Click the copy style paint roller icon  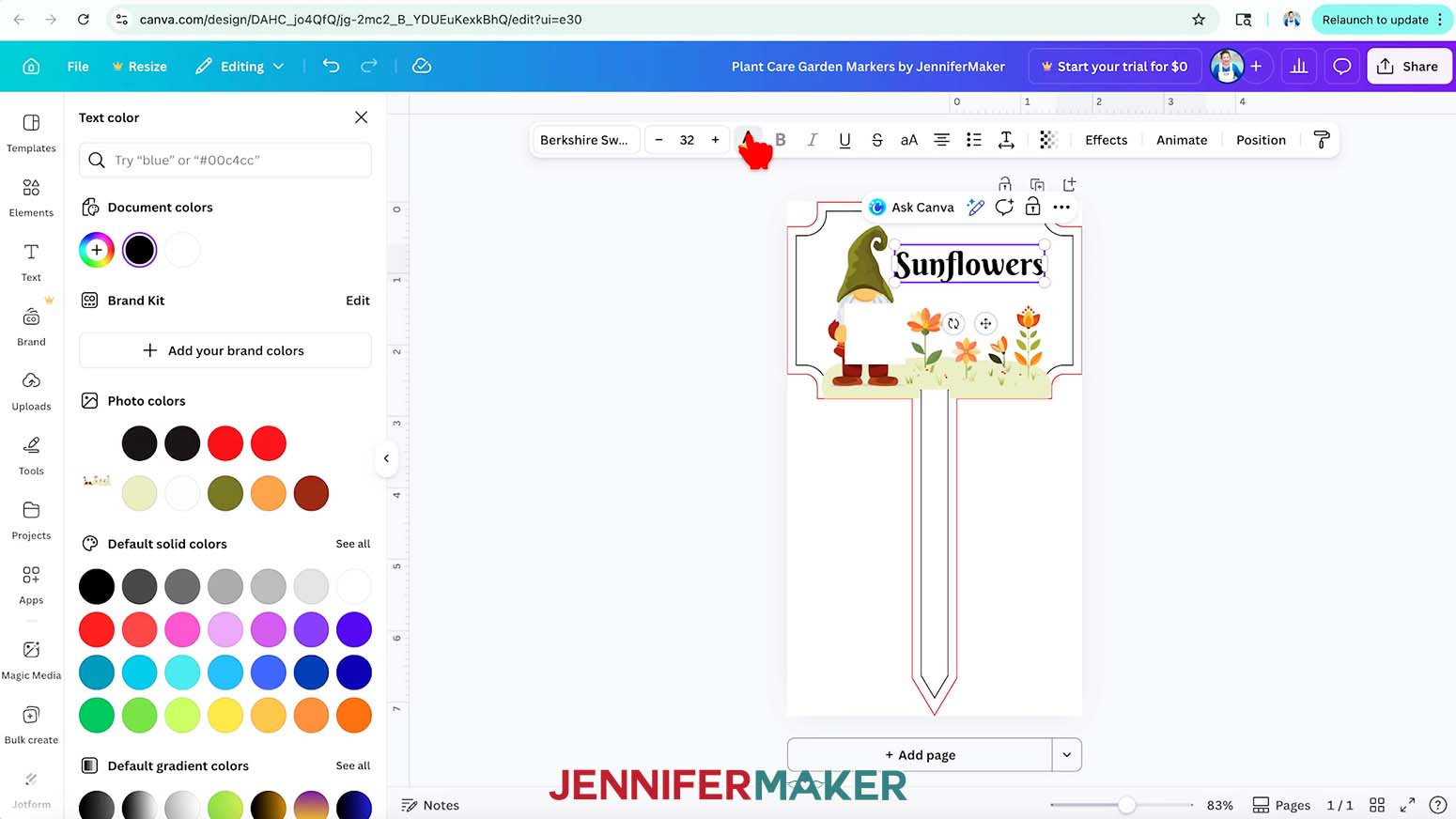1322,140
